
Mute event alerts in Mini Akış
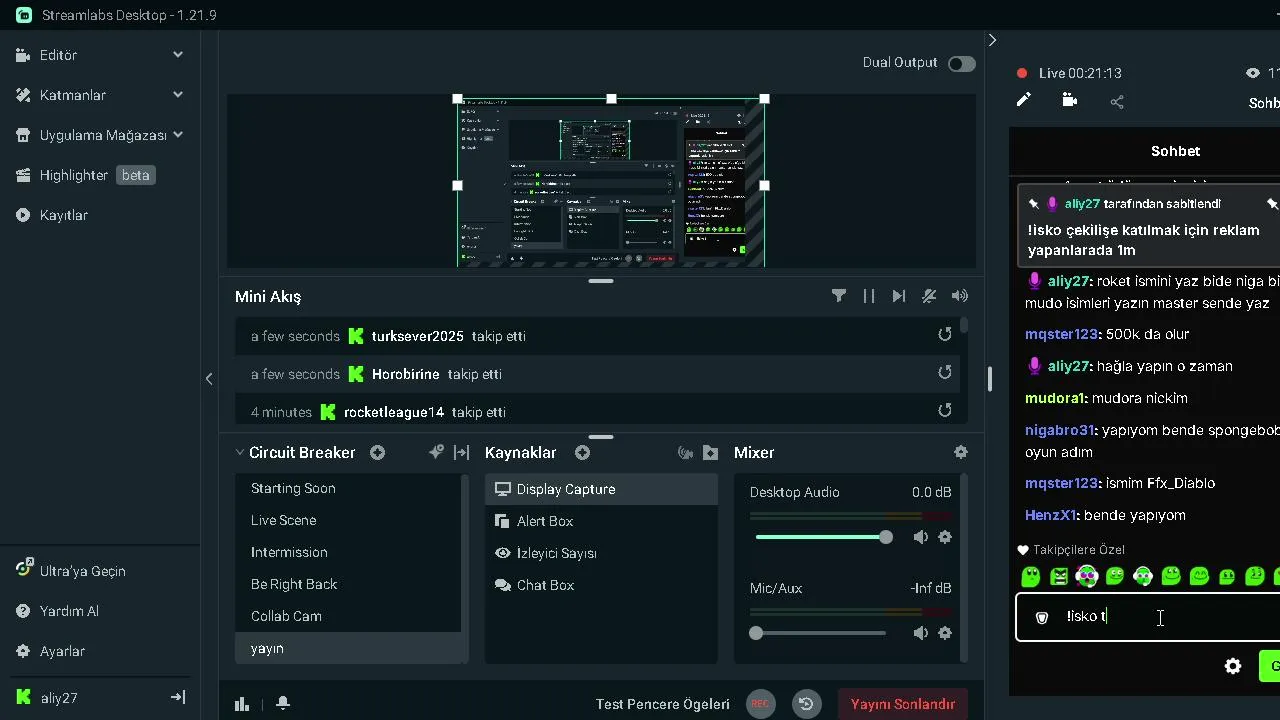[929, 296]
